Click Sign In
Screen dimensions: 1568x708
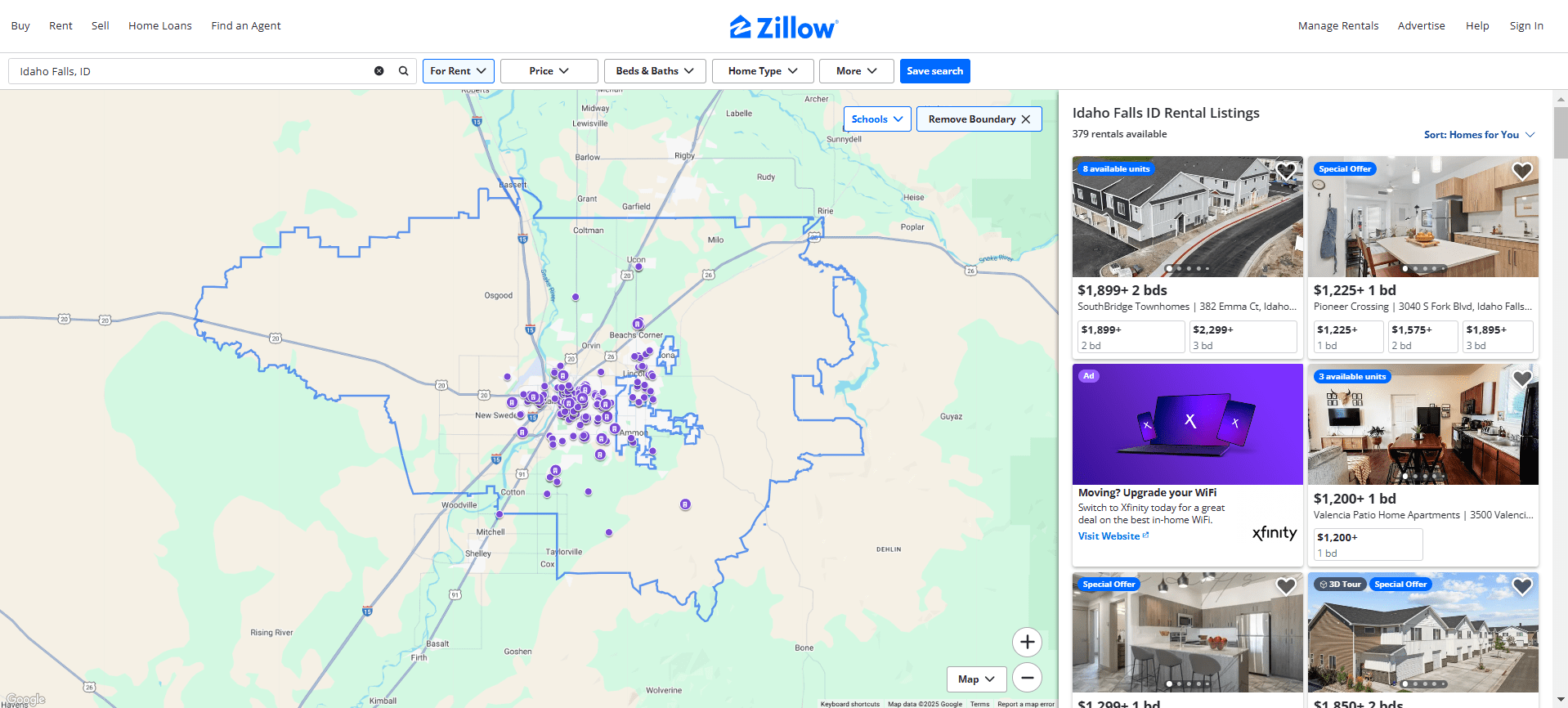point(1526,26)
